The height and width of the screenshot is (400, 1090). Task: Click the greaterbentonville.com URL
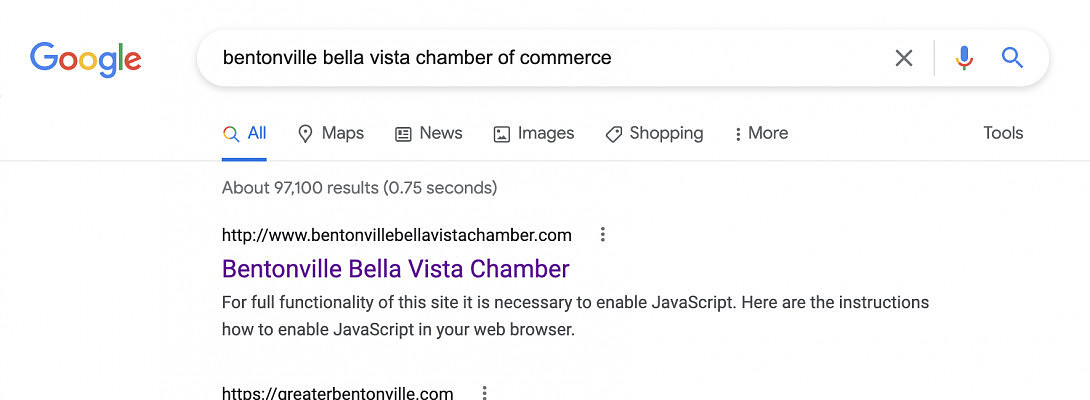pyautogui.click(x=337, y=393)
